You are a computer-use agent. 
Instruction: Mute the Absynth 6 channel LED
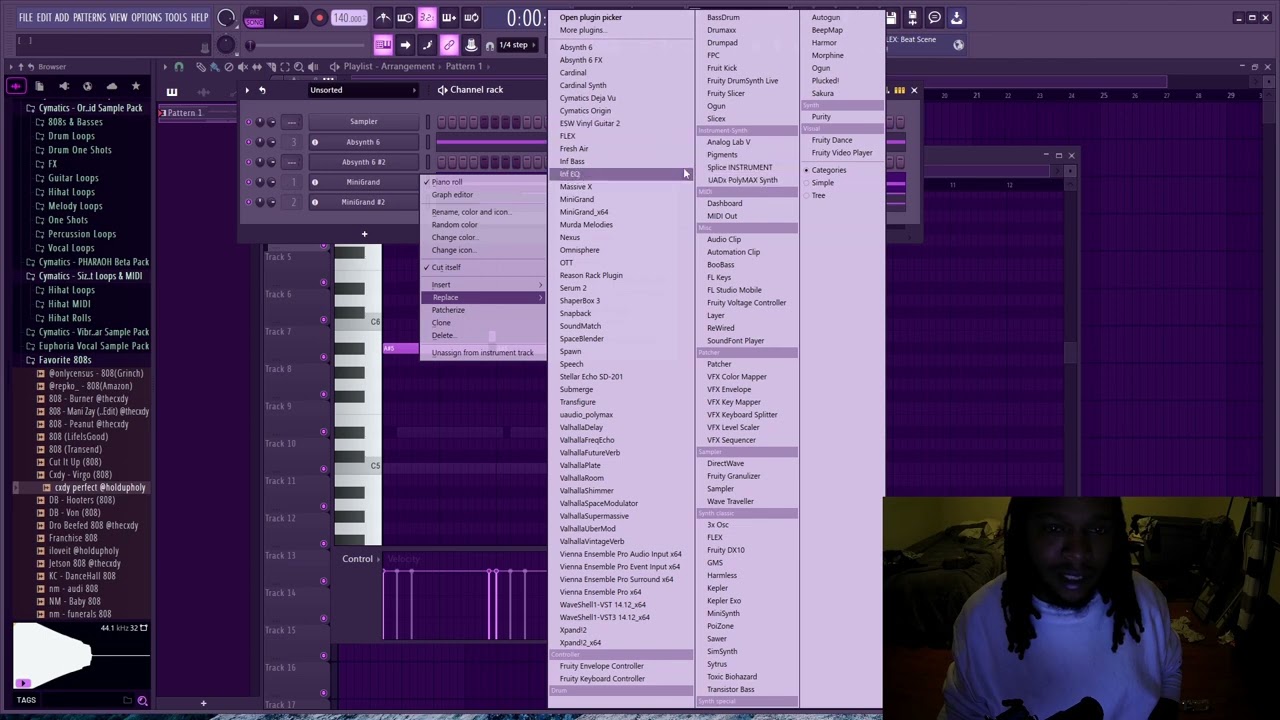coord(249,142)
